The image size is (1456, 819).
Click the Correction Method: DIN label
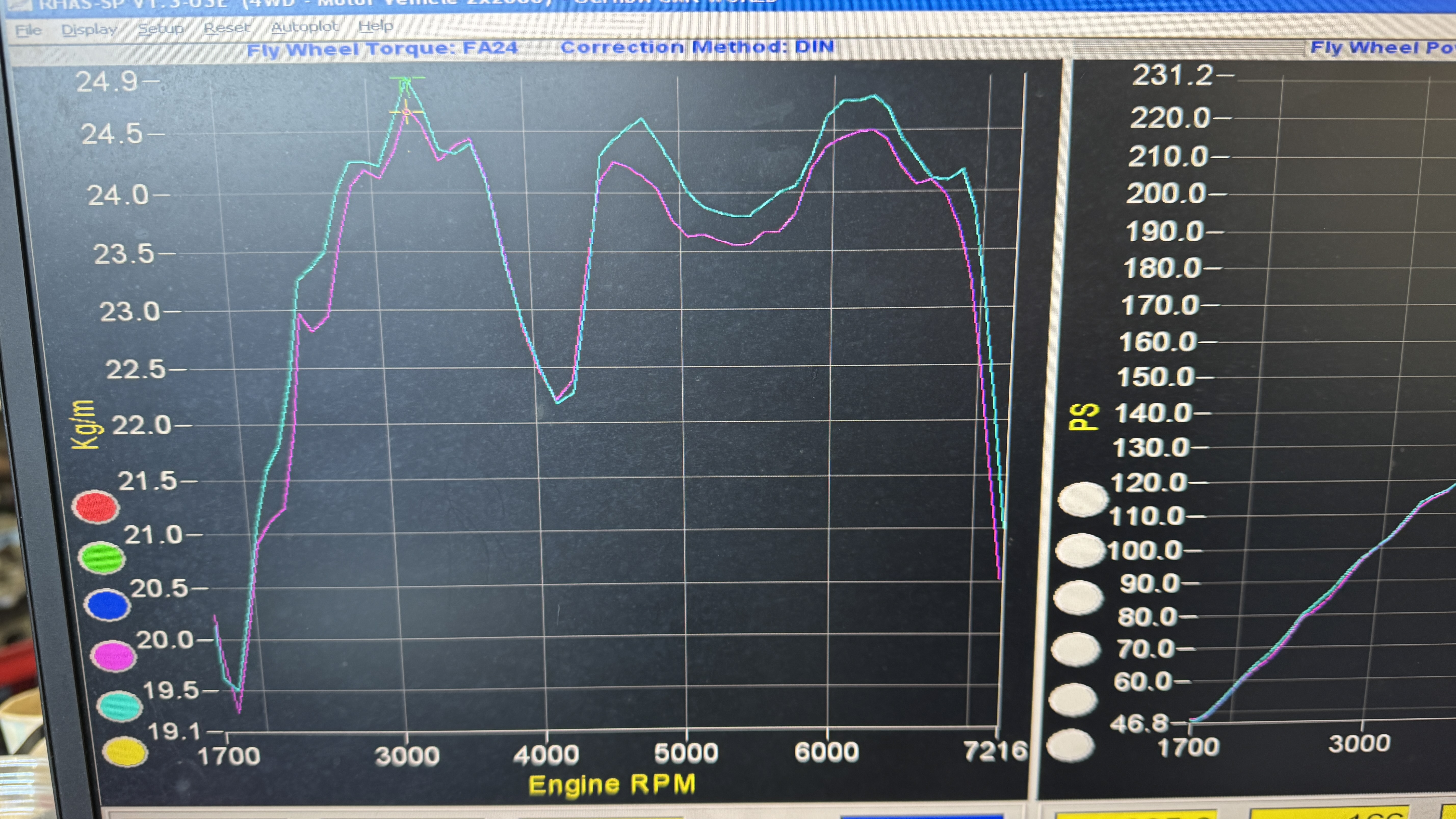[697, 46]
